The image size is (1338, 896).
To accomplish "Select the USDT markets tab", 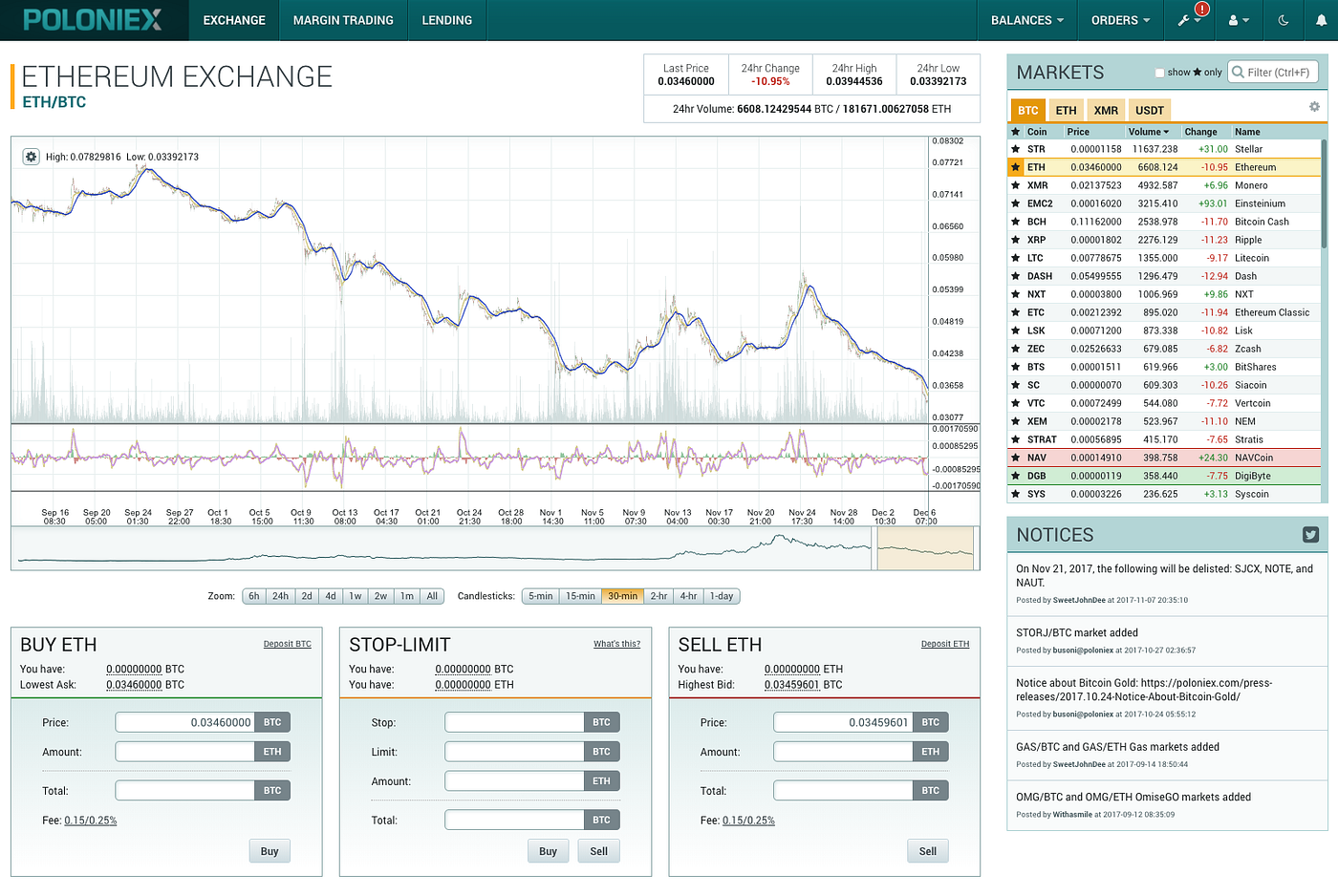I will pos(1150,110).
